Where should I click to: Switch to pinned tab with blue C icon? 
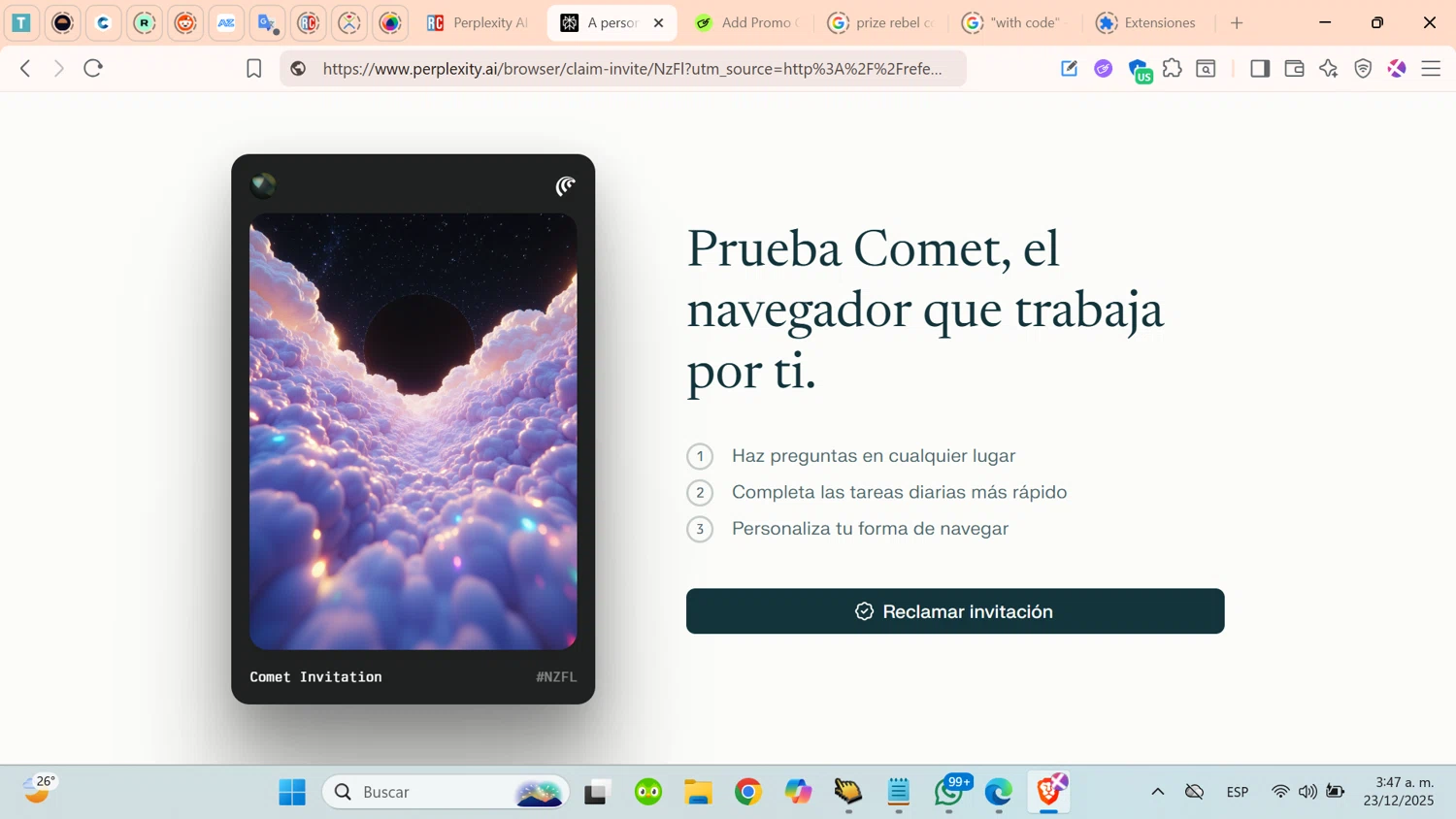click(103, 23)
